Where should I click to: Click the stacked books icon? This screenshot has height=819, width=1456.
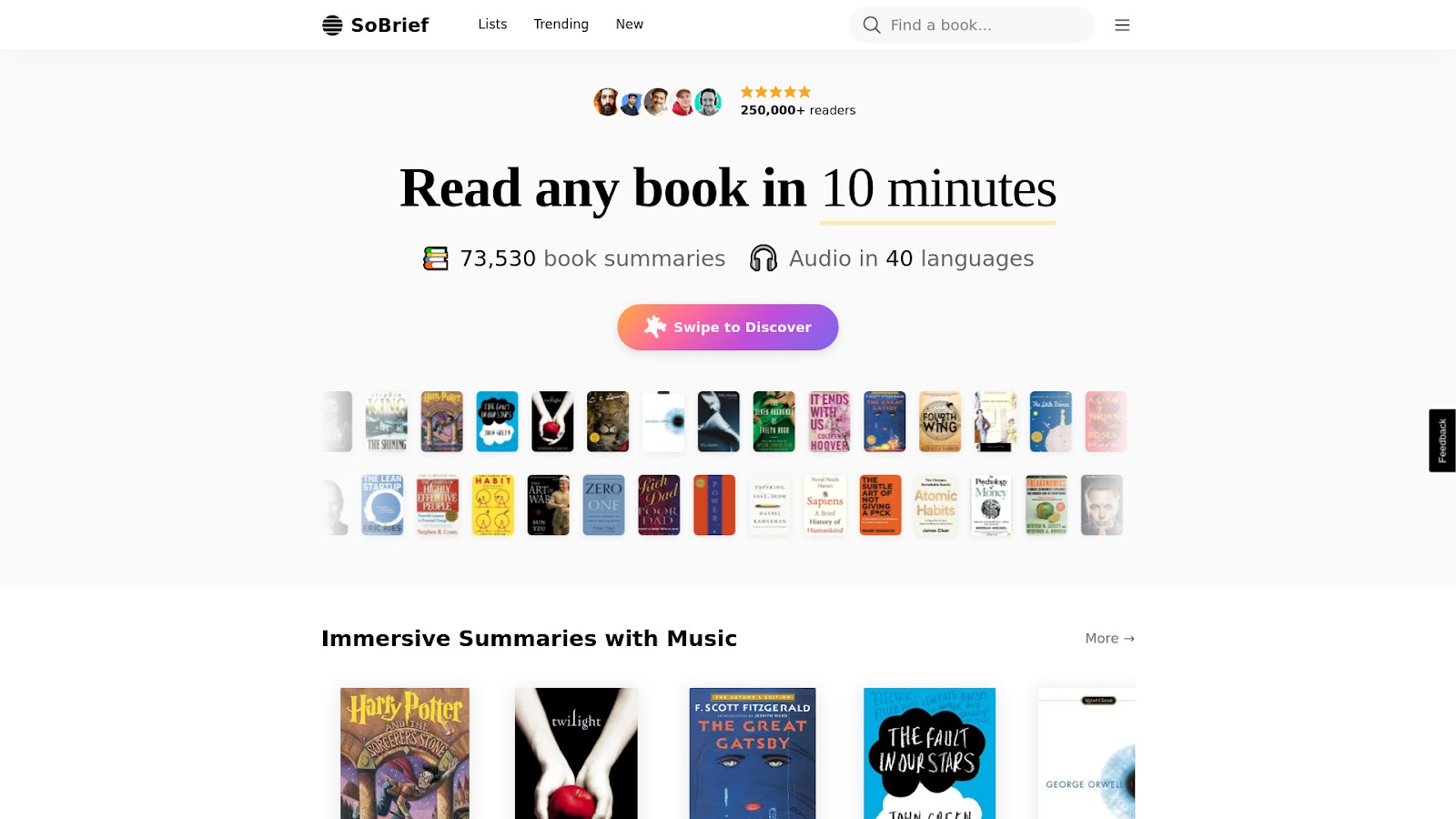(x=436, y=258)
